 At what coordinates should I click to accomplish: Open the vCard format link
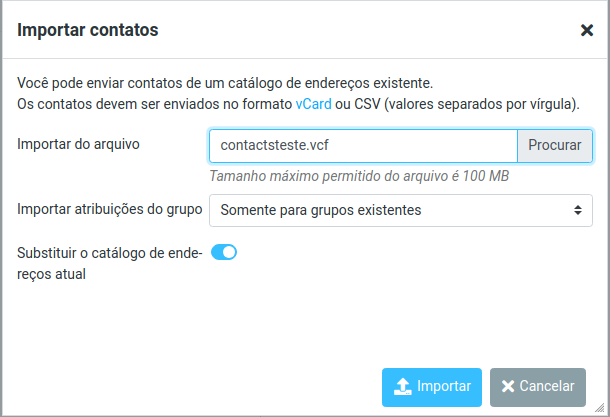[314, 104]
